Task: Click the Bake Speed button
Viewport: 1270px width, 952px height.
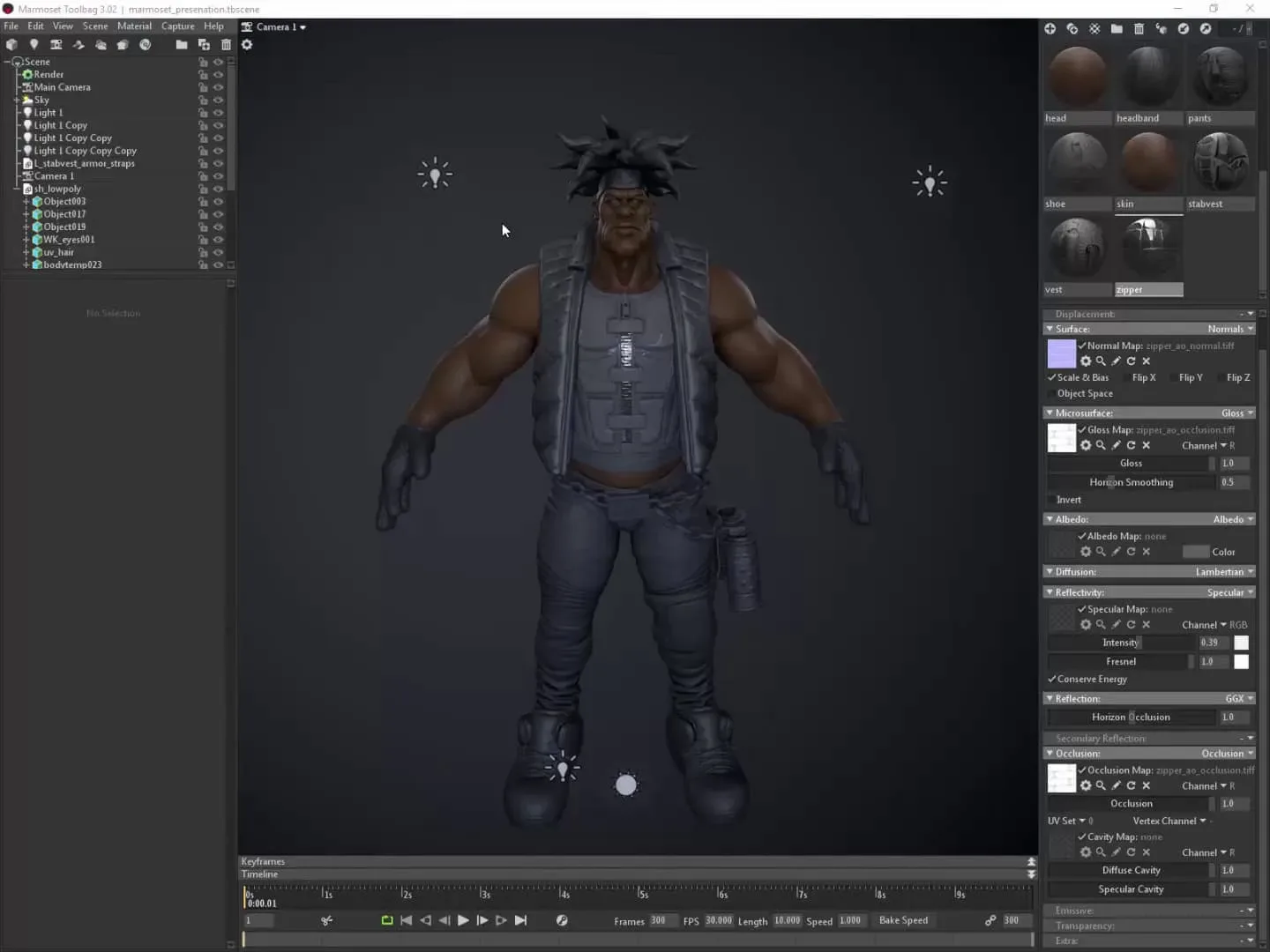Action: tap(904, 920)
